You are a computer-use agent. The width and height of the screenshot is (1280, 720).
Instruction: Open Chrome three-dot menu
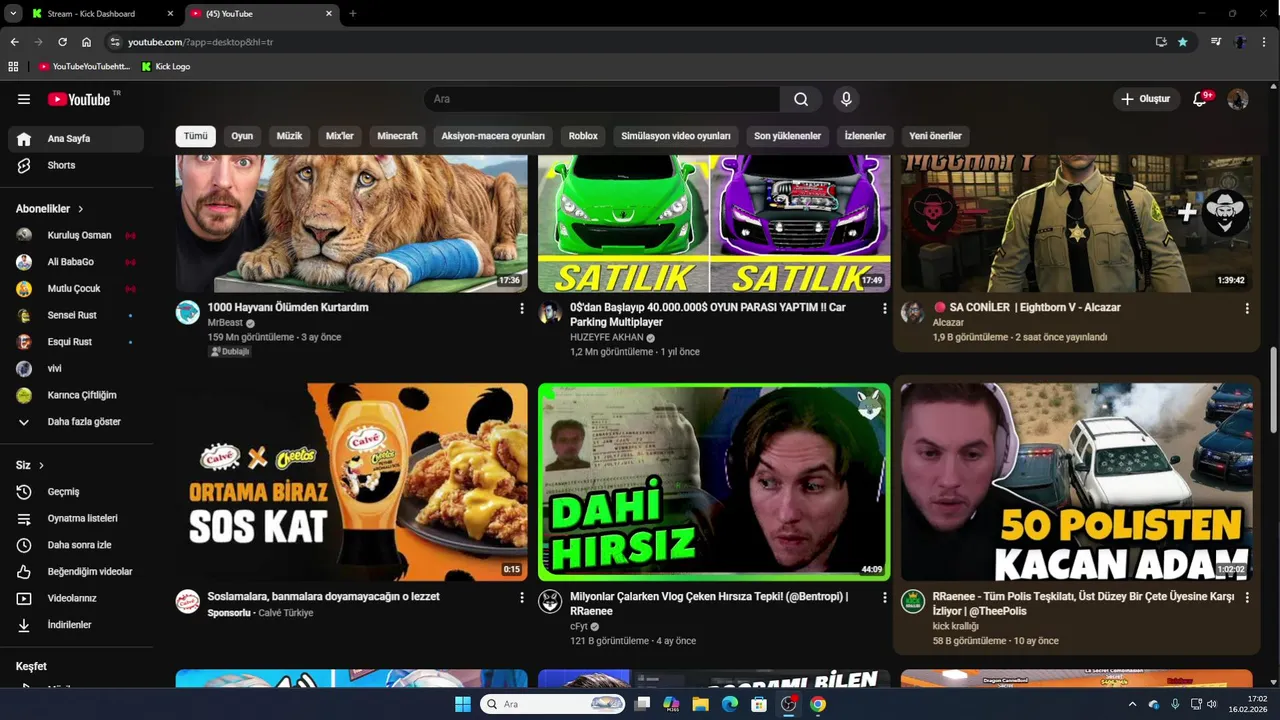[x=1265, y=42]
